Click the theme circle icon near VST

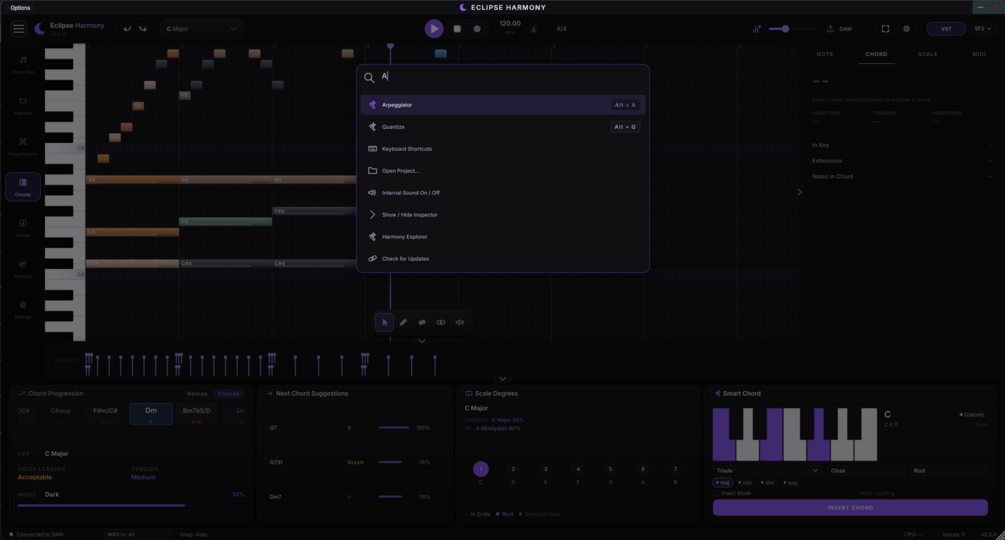[906, 29]
